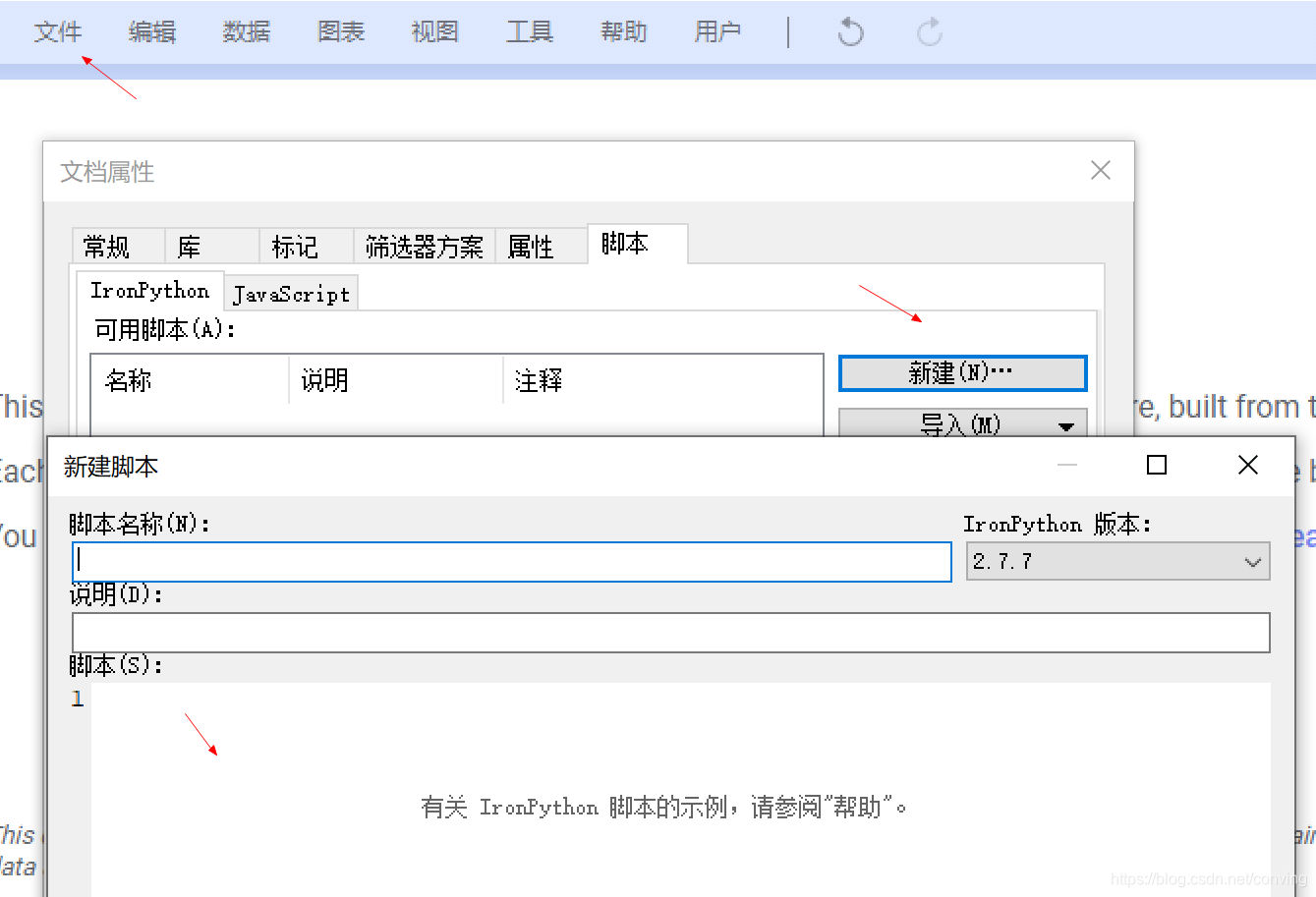Open the 编辑 menu
This screenshot has height=897, width=1316.
pos(152,31)
